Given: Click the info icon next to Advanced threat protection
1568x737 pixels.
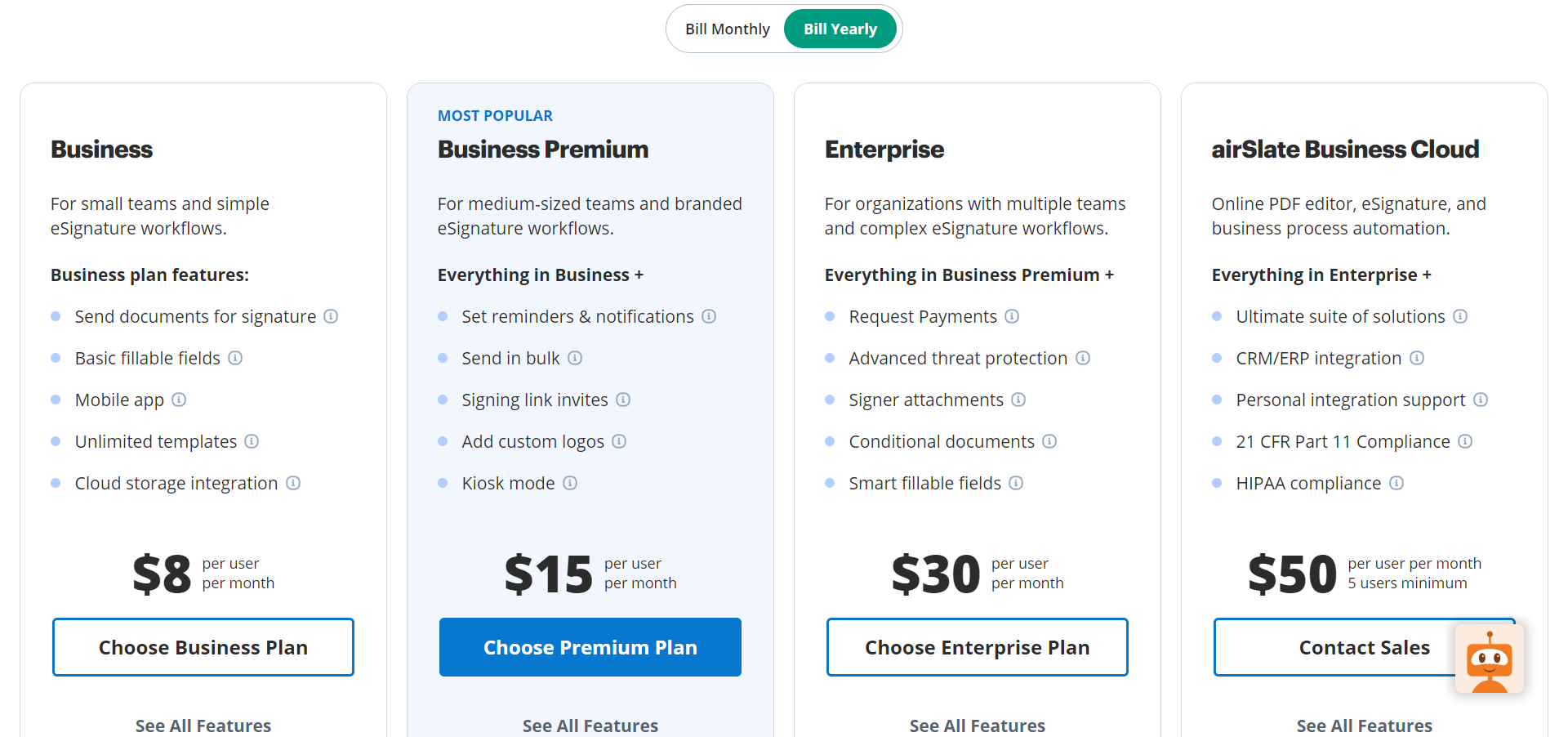Looking at the screenshot, I should click(x=1083, y=358).
